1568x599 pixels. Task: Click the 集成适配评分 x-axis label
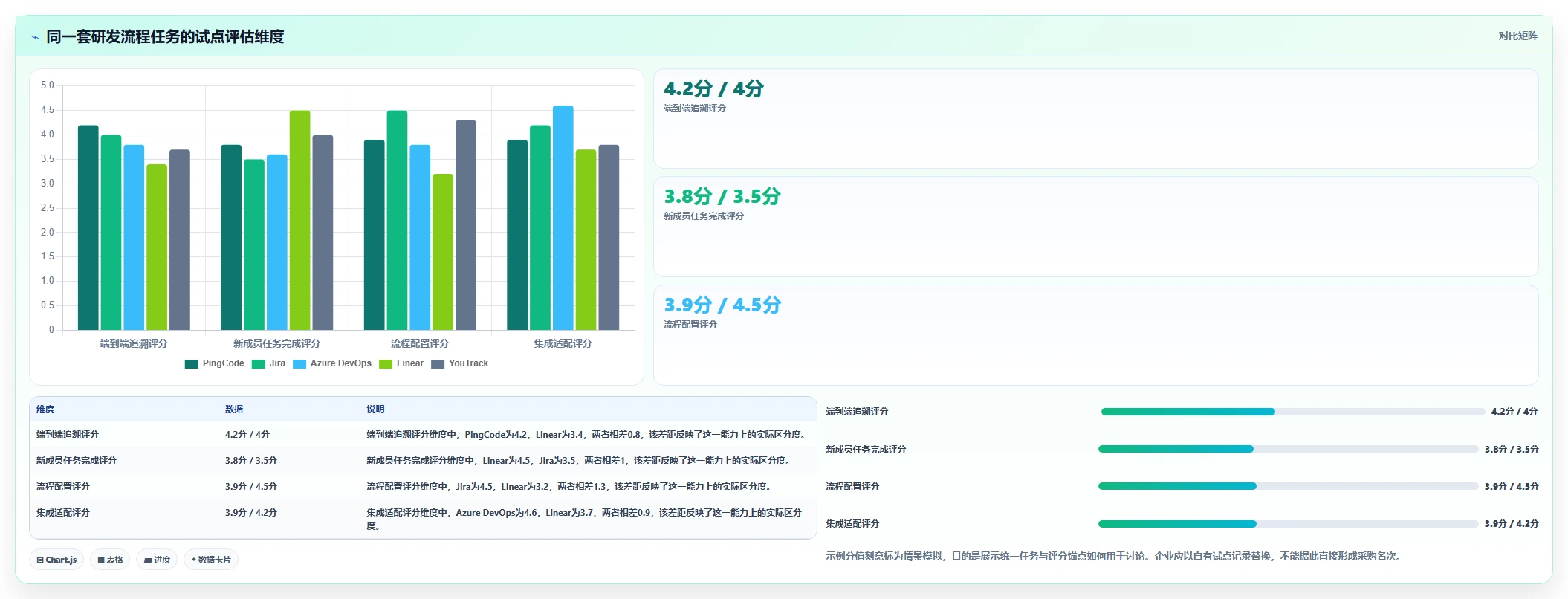pyautogui.click(x=563, y=343)
